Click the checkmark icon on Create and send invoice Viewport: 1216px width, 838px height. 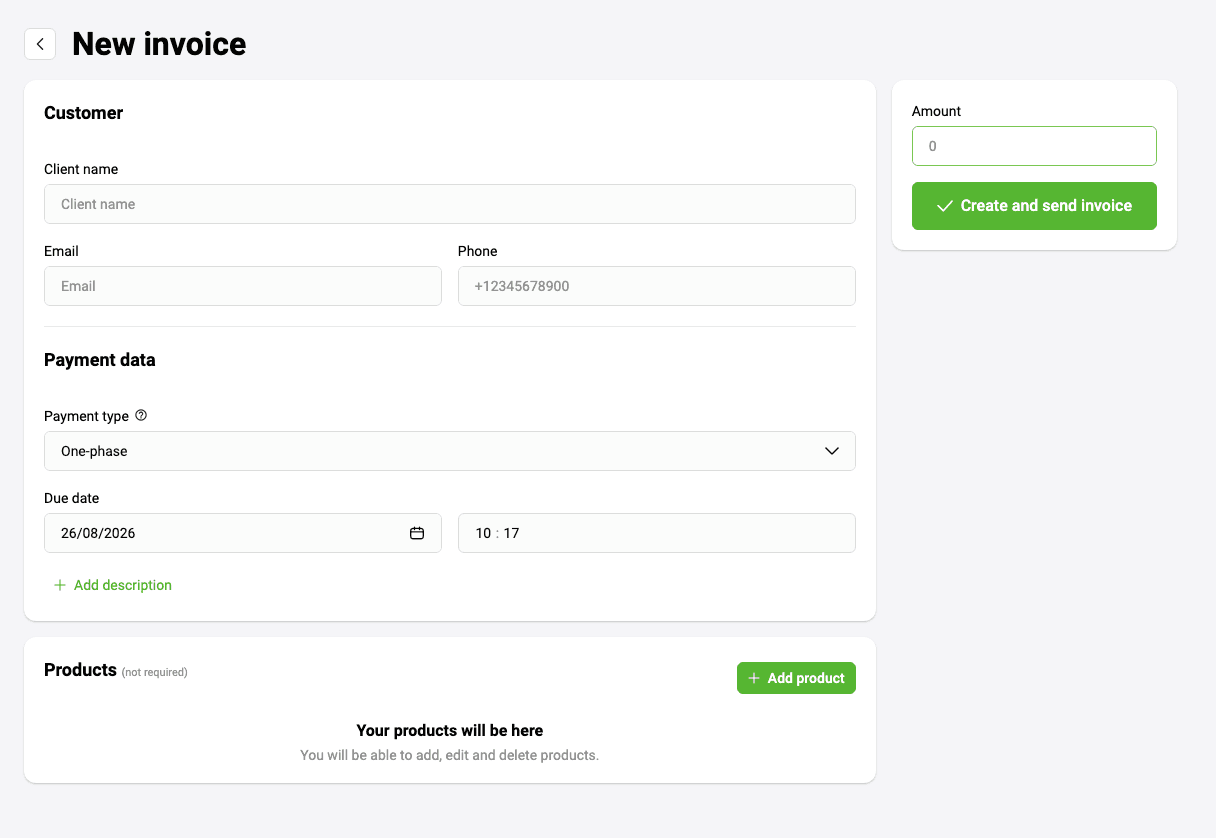click(x=945, y=206)
